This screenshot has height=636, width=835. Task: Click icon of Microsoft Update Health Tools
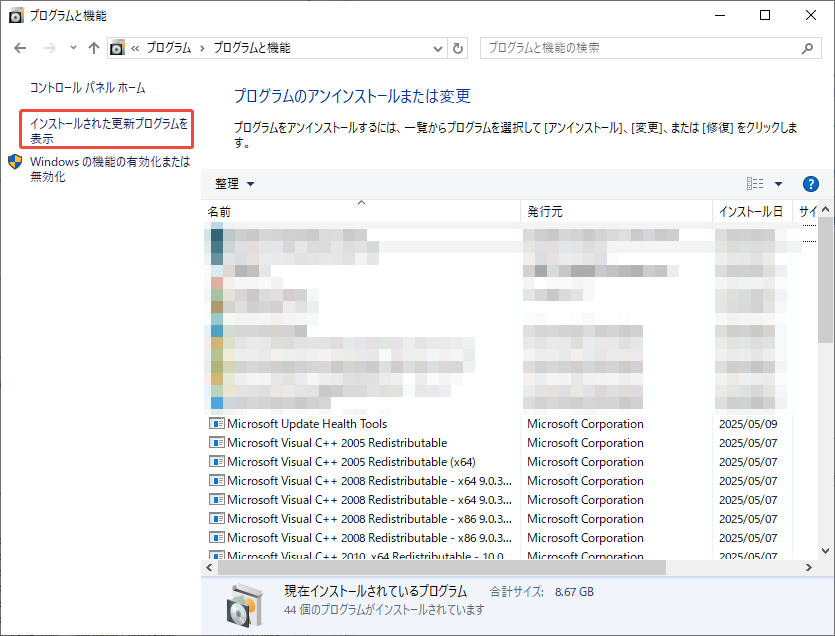click(217, 424)
